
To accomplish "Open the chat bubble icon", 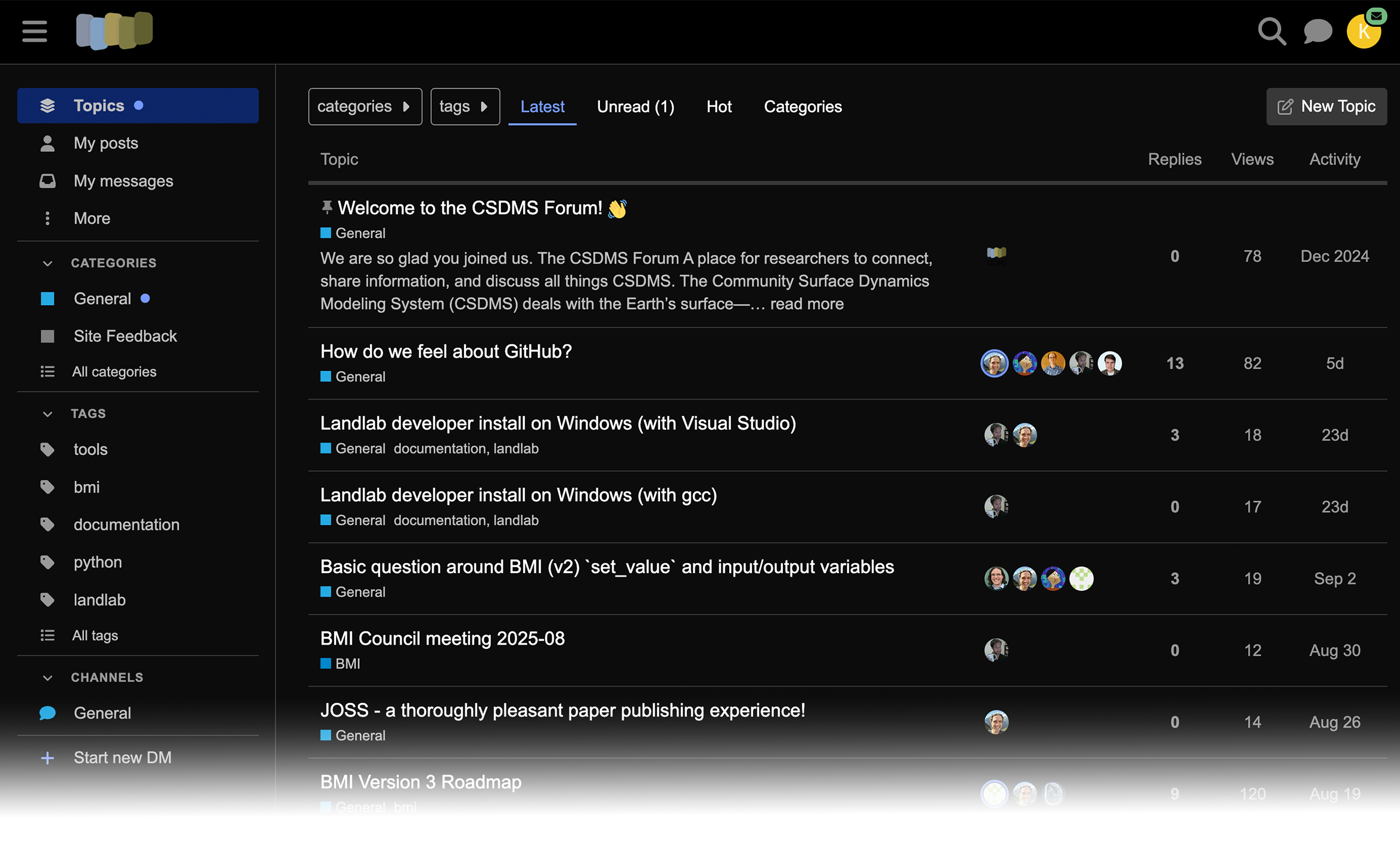I will [x=1317, y=31].
